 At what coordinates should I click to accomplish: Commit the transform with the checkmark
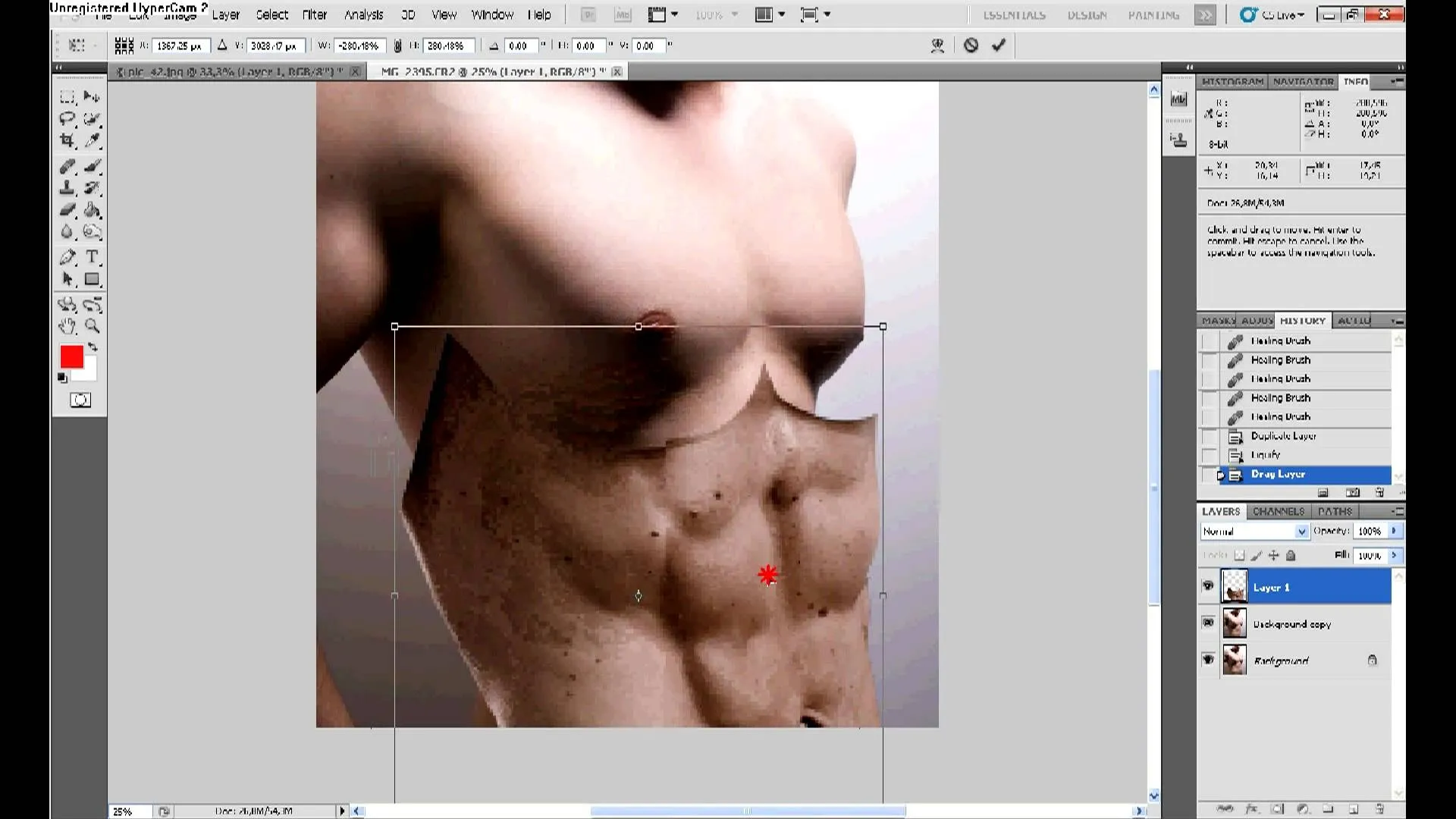[x=999, y=45]
